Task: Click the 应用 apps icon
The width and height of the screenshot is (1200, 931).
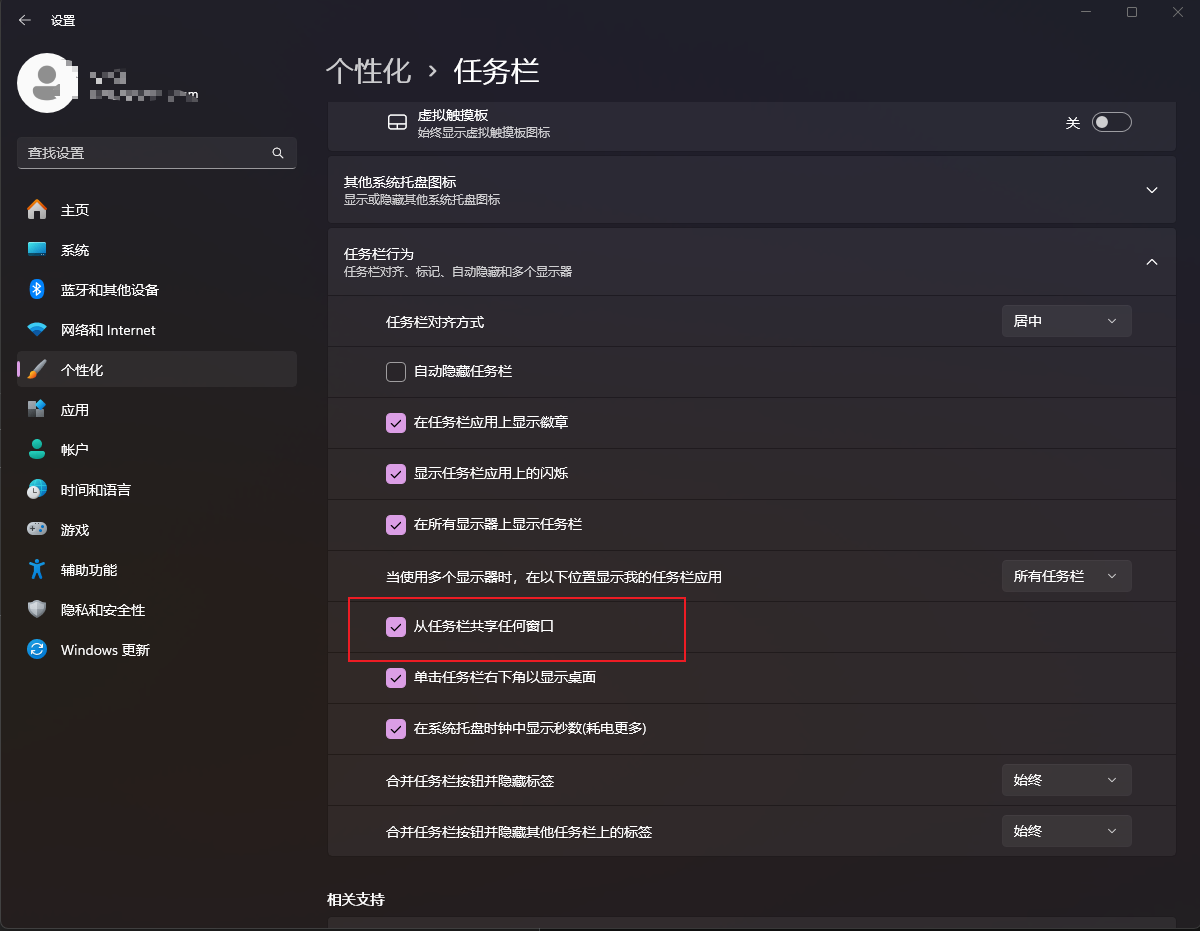Action: pos(37,410)
